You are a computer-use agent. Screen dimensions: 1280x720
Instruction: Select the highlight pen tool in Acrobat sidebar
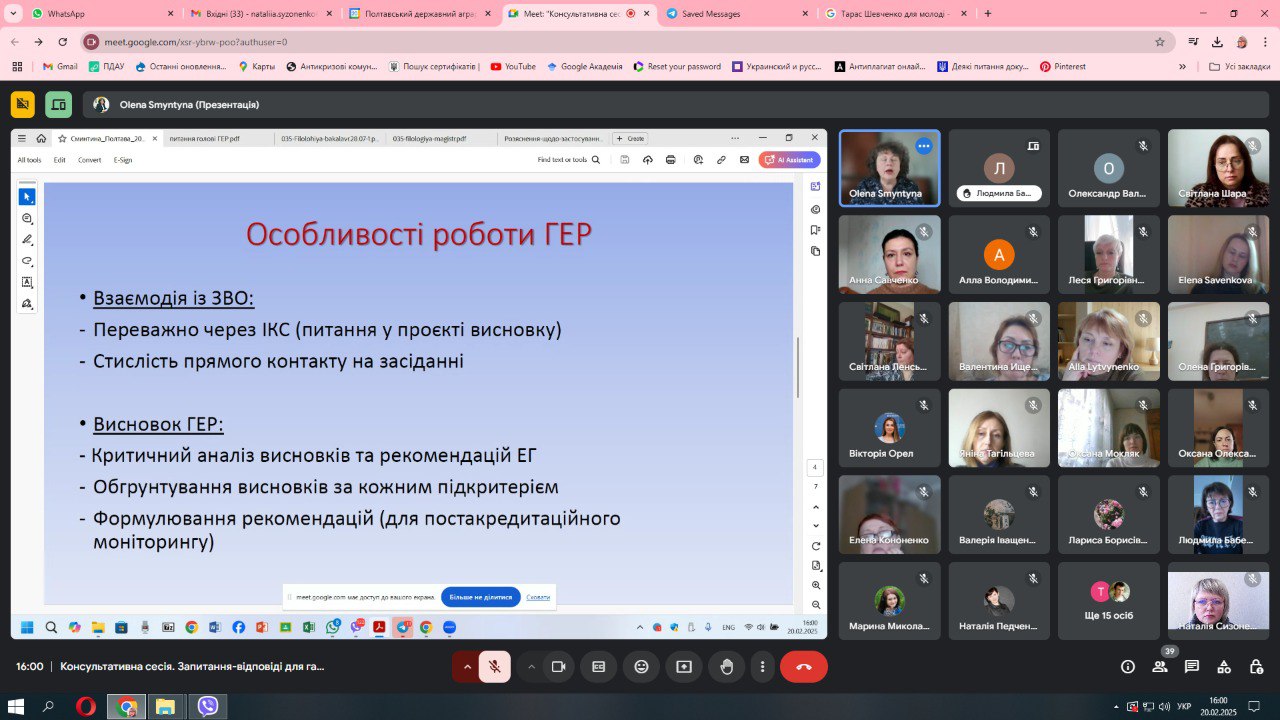pos(27,240)
